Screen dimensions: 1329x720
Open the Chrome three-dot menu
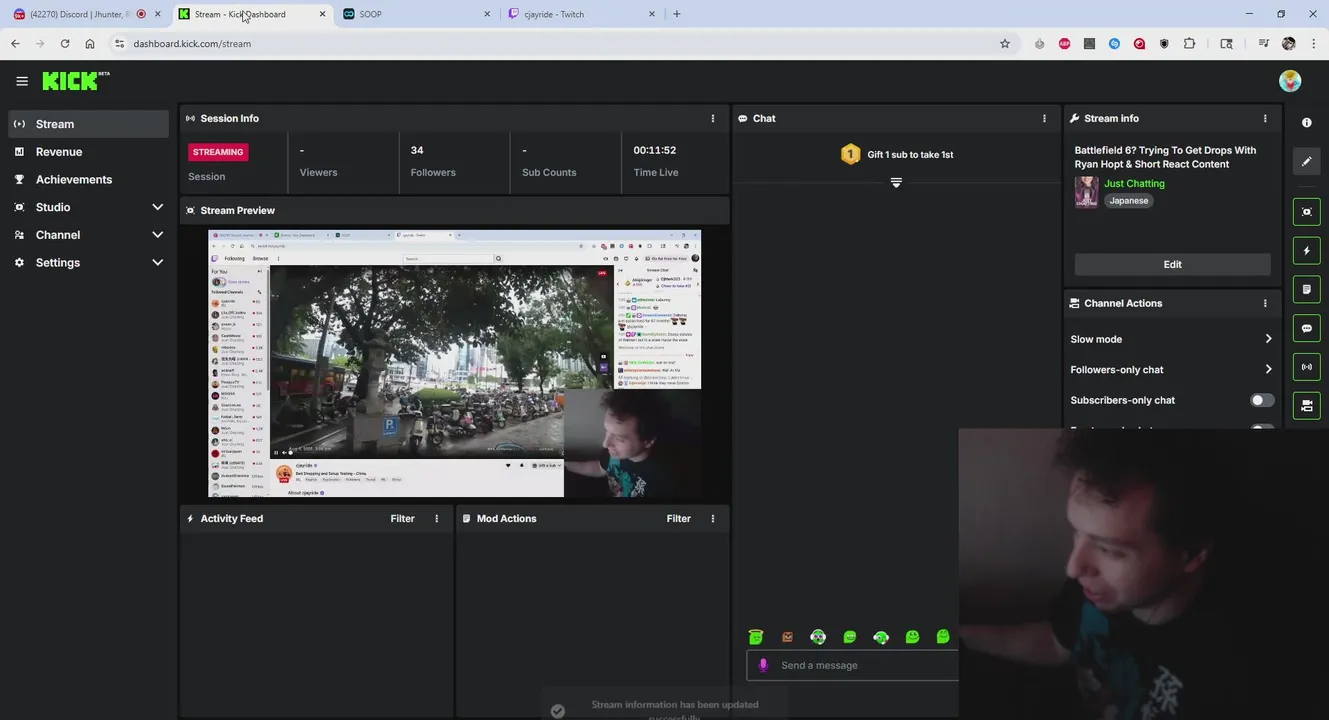[1313, 44]
